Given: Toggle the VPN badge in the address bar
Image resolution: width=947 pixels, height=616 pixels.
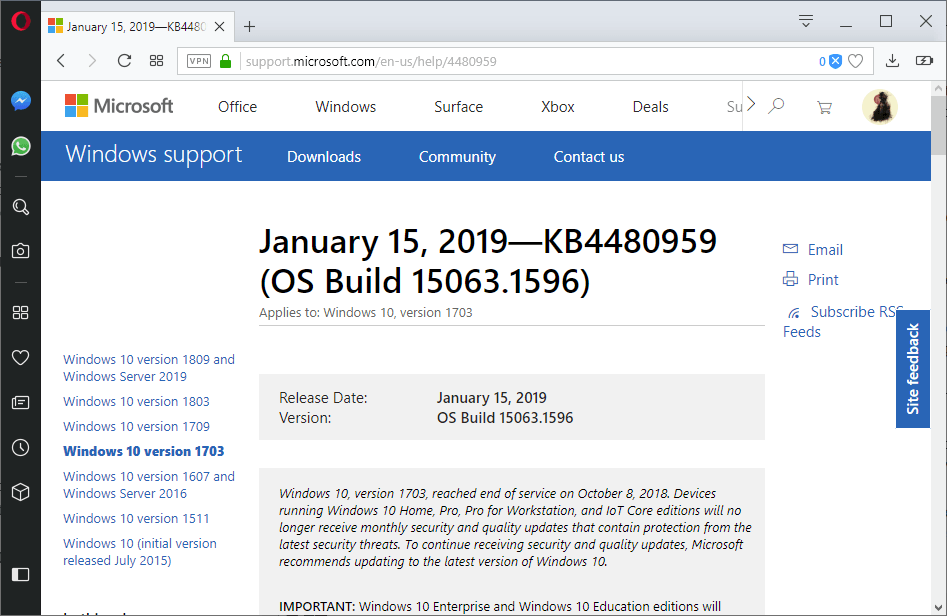Looking at the screenshot, I should tap(199, 61).
